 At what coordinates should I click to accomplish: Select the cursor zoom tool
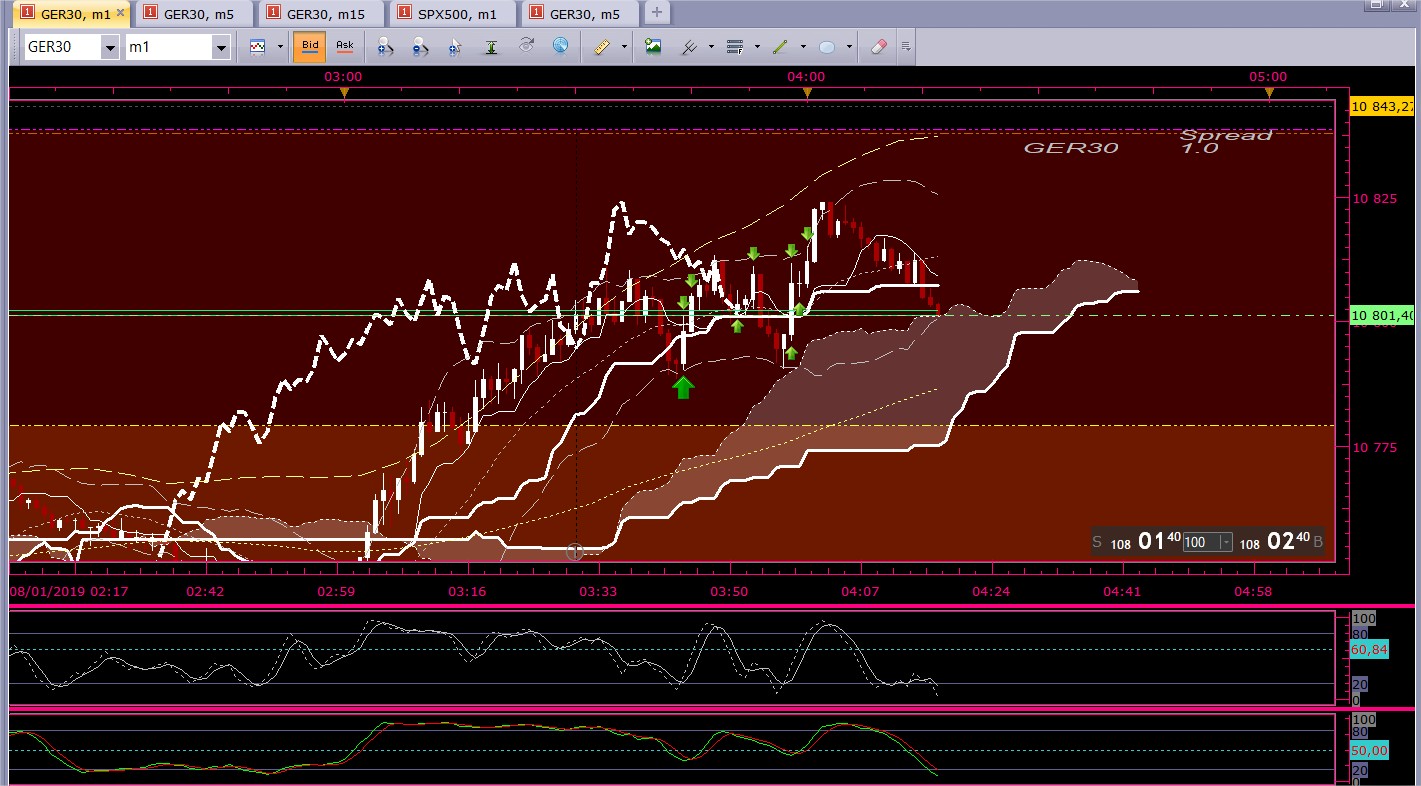click(455, 46)
